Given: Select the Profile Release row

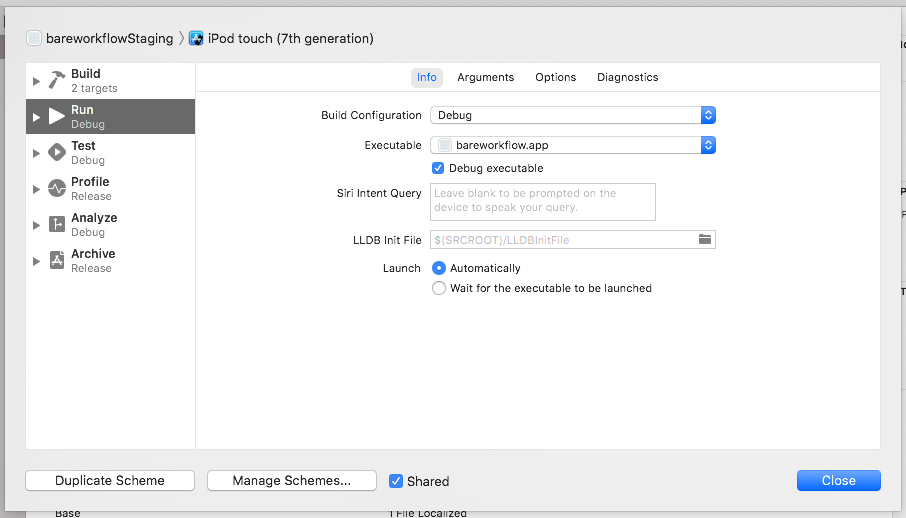Looking at the screenshot, I should tap(110, 188).
